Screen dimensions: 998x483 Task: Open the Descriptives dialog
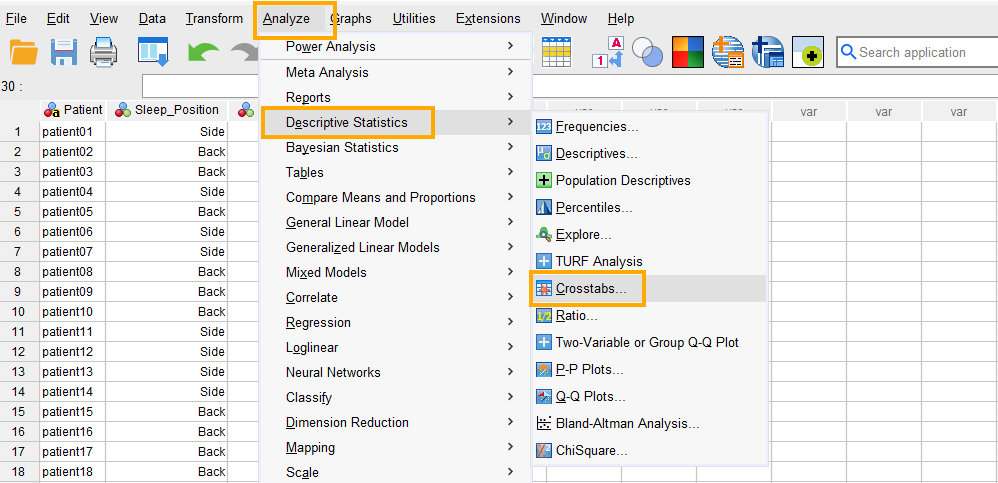(x=649, y=153)
